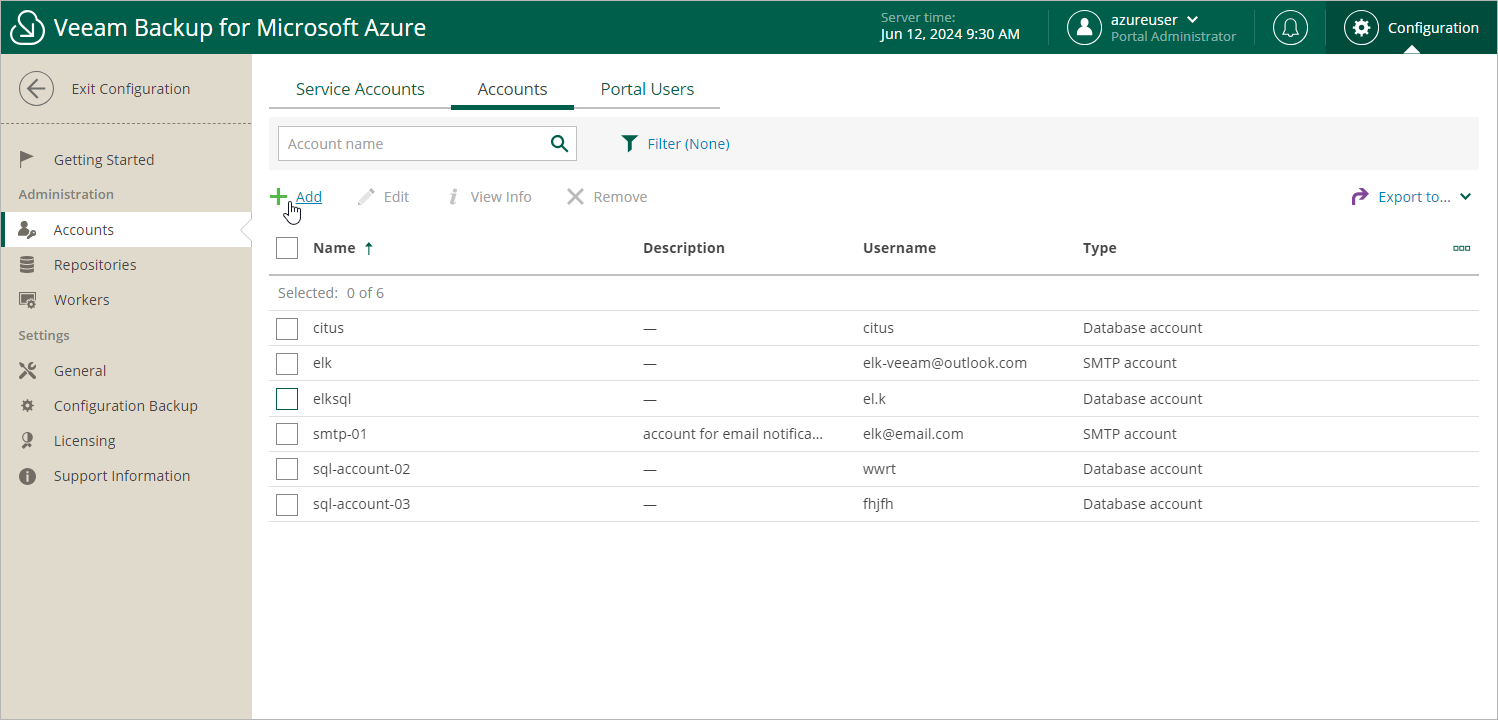Click the Add link
The width and height of the screenshot is (1498, 720).
(x=309, y=197)
